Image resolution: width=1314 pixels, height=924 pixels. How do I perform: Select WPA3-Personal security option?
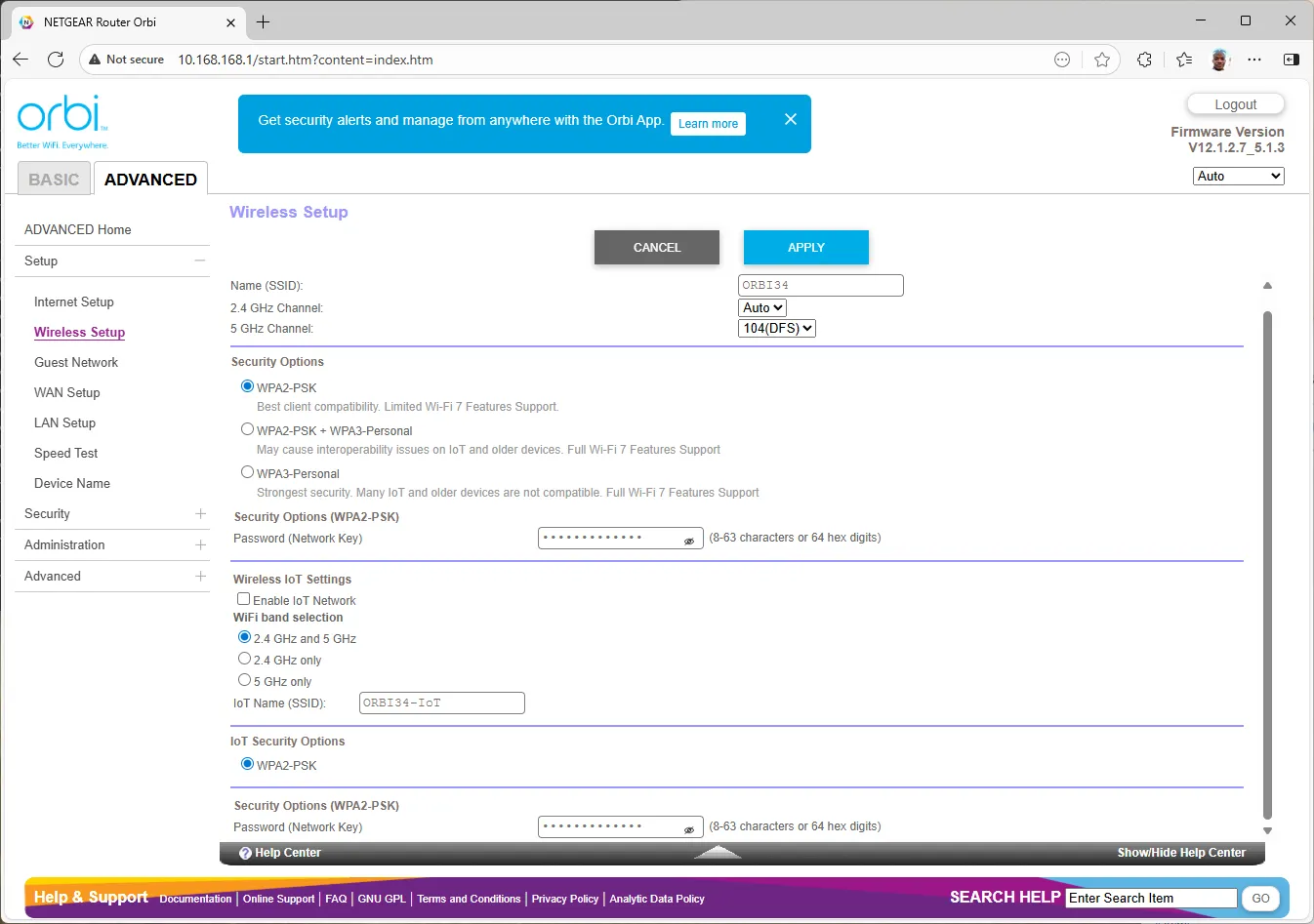[x=247, y=472]
